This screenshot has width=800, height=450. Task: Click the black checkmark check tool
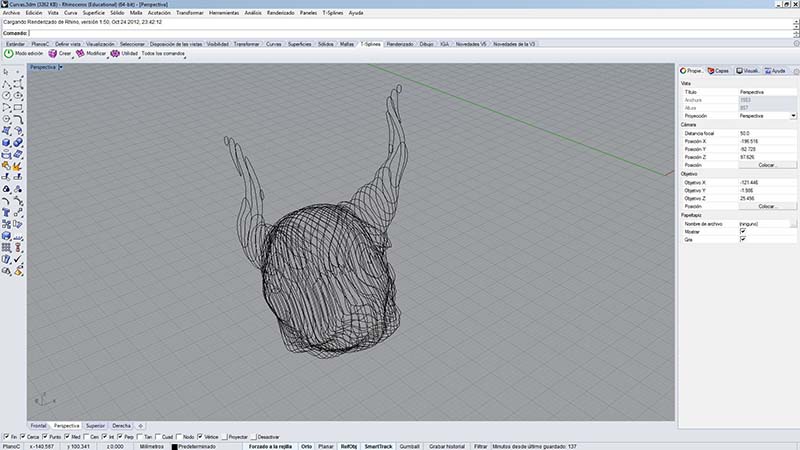coord(18,260)
